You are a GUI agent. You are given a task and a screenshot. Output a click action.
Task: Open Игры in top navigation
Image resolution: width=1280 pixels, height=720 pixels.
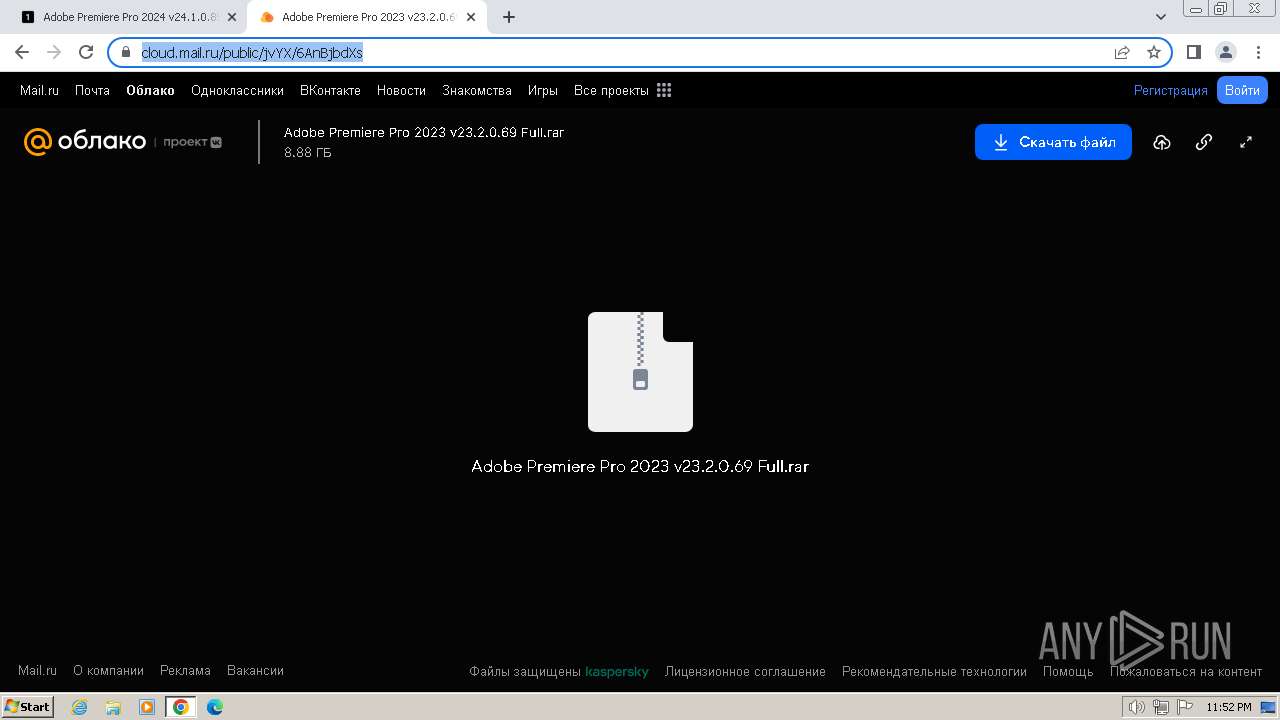[x=543, y=90]
